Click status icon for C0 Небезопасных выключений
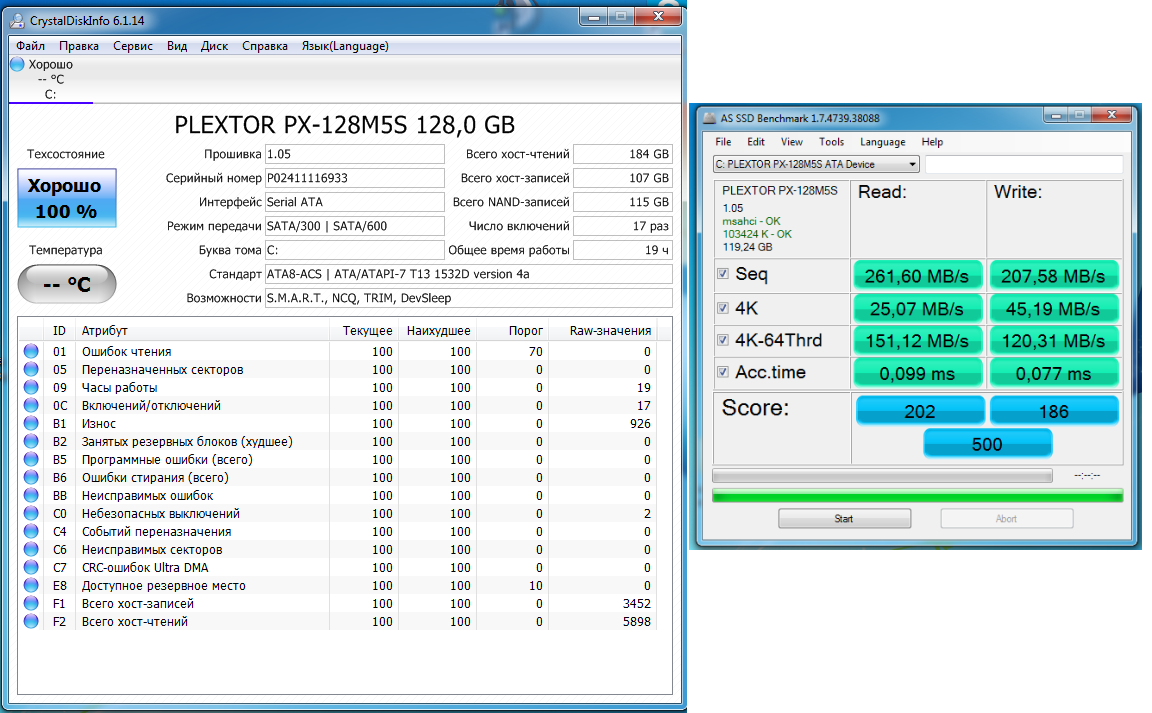Viewport: 1152px width, 713px height. [x=31, y=513]
